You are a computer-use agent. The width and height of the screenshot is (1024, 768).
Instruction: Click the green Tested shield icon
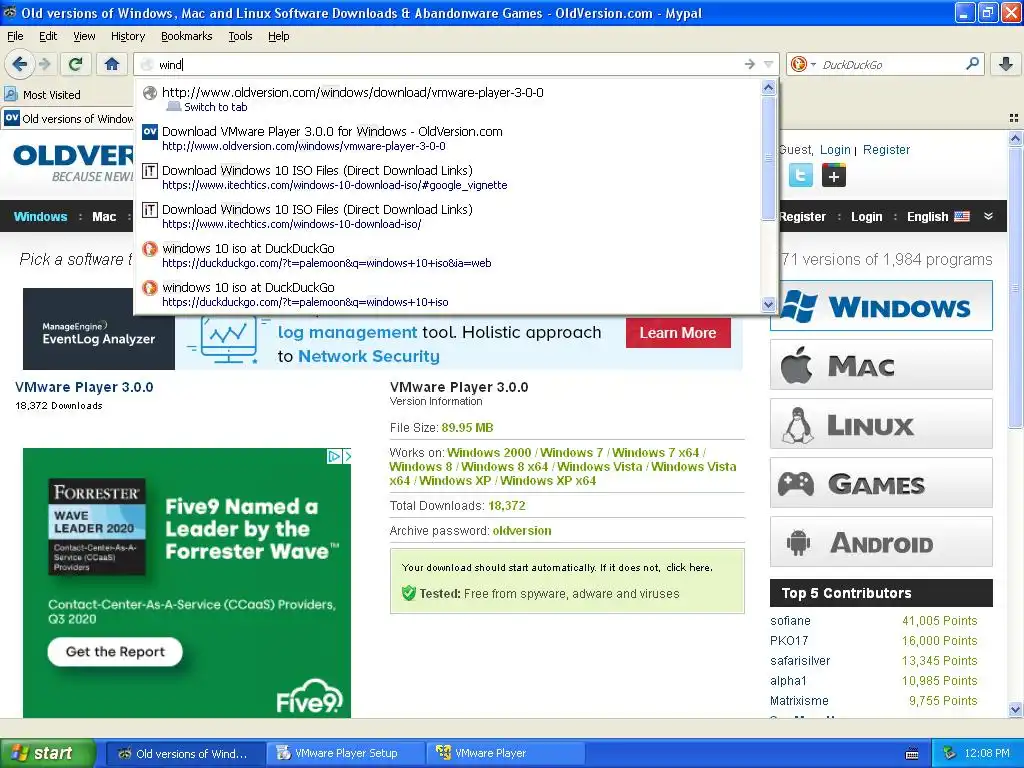(409, 593)
